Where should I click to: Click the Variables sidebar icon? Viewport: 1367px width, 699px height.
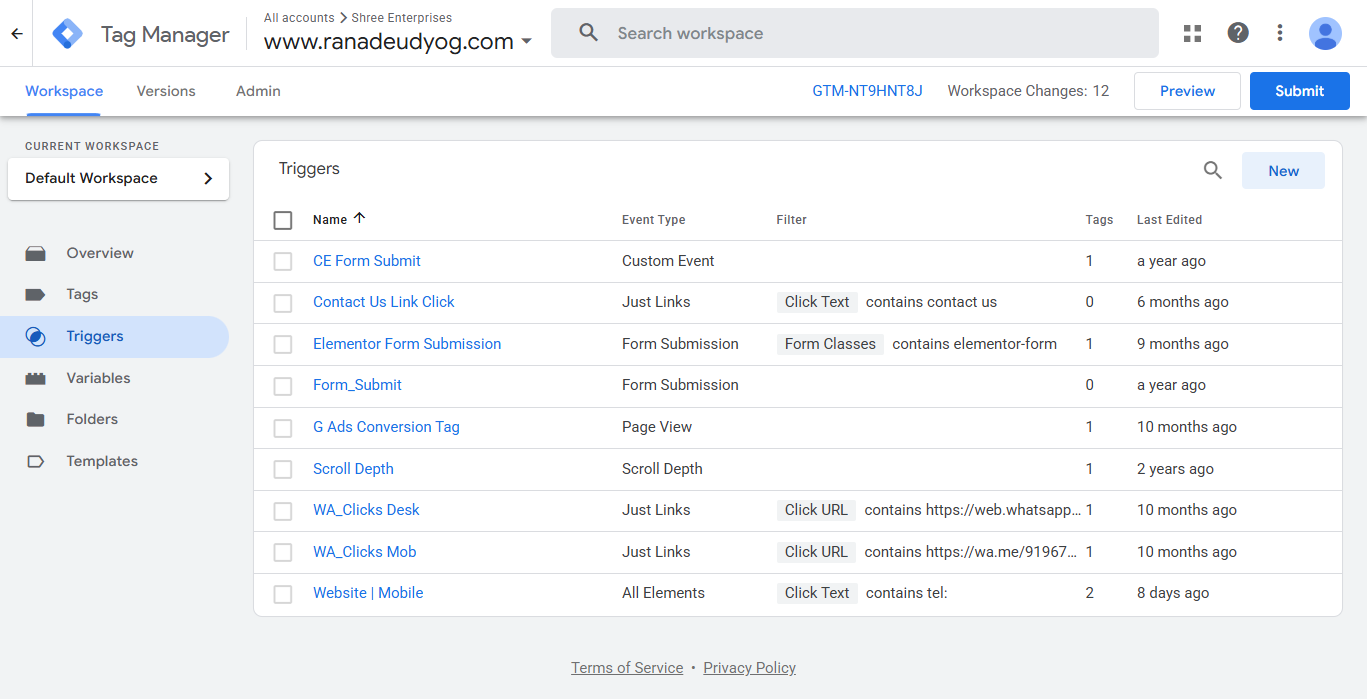(x=36, y=378)
